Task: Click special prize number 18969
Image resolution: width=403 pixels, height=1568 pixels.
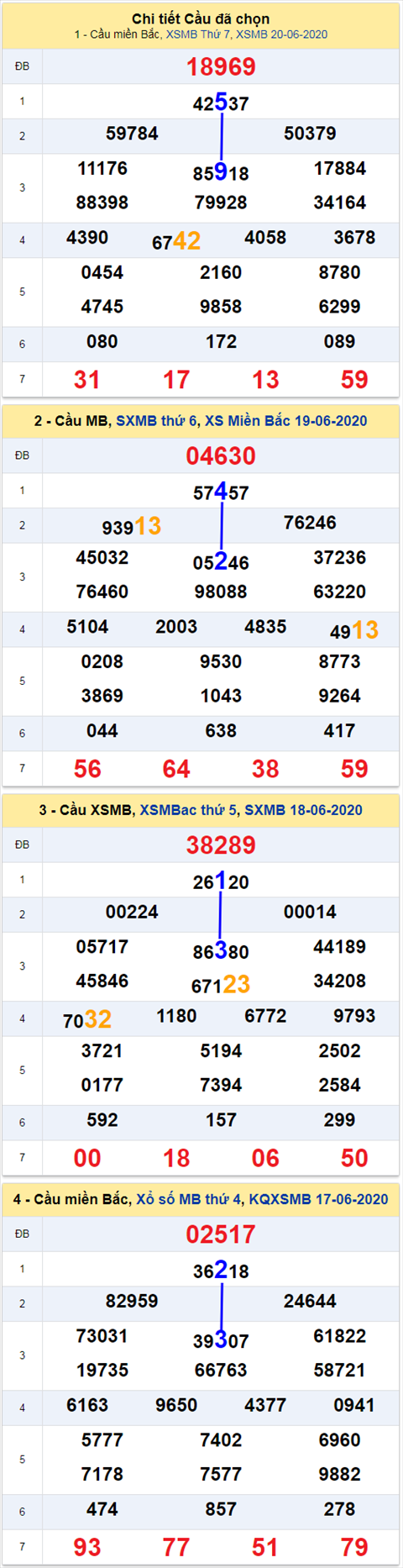Action: click(221, 66)
